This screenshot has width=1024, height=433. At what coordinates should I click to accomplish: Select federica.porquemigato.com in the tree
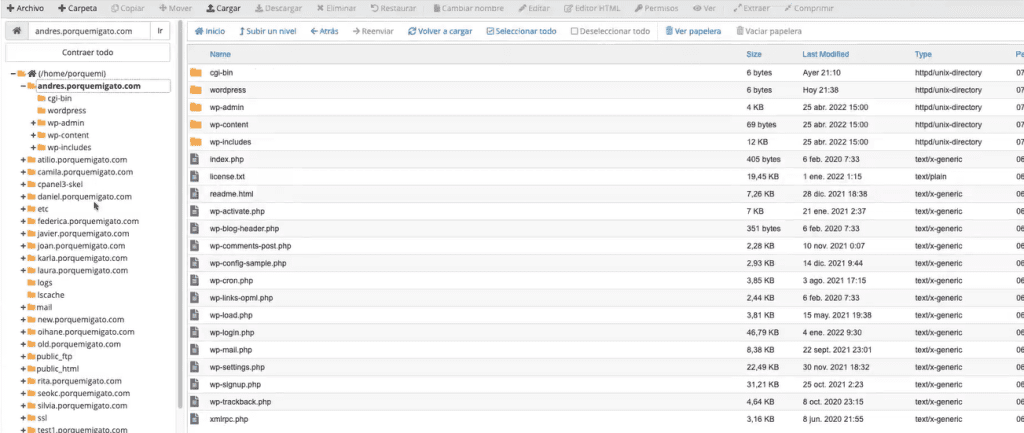88,221
